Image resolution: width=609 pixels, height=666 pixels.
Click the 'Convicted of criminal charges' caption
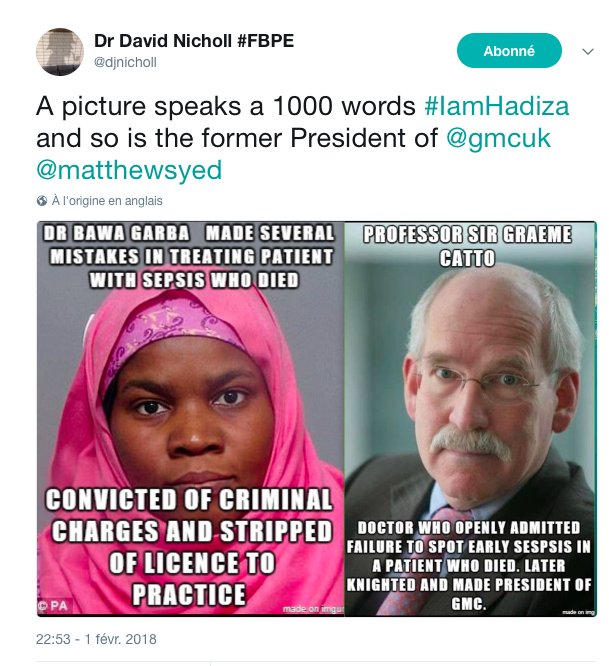(x=189, y=515)
